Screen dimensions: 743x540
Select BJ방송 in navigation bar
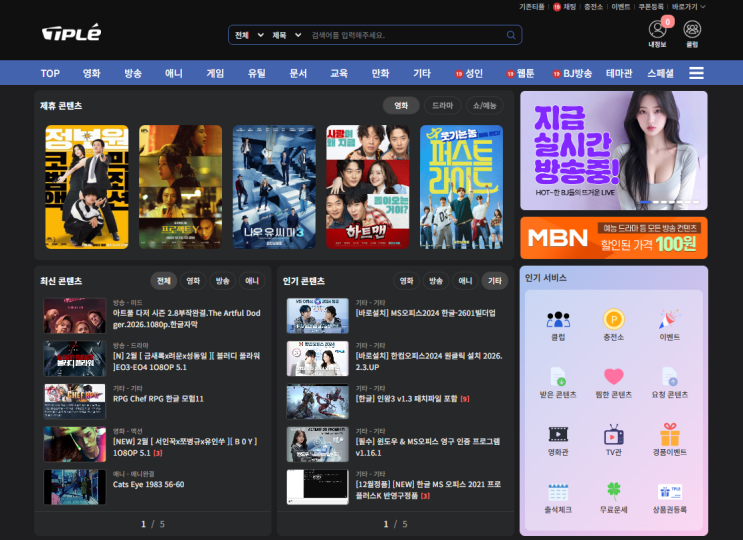[x=572, y=73]
